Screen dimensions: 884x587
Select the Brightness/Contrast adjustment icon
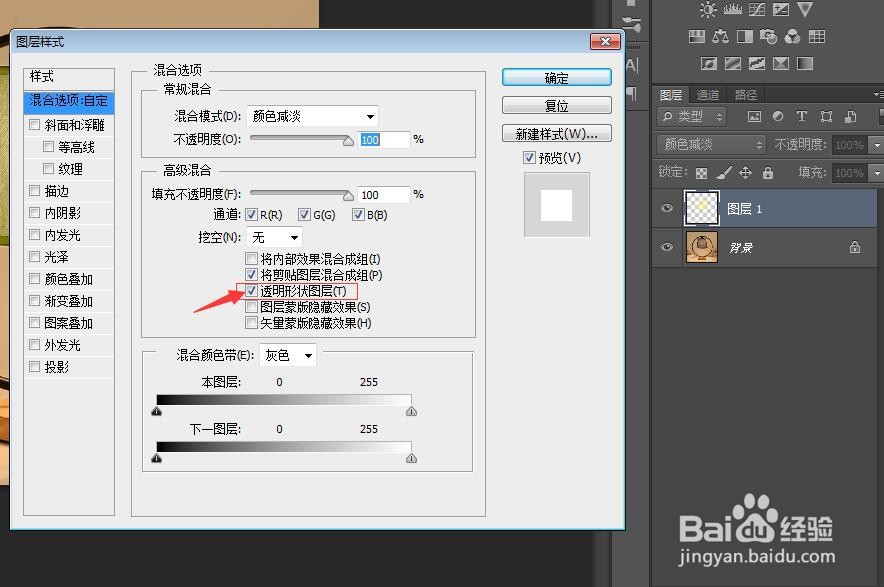click(708, 9)
